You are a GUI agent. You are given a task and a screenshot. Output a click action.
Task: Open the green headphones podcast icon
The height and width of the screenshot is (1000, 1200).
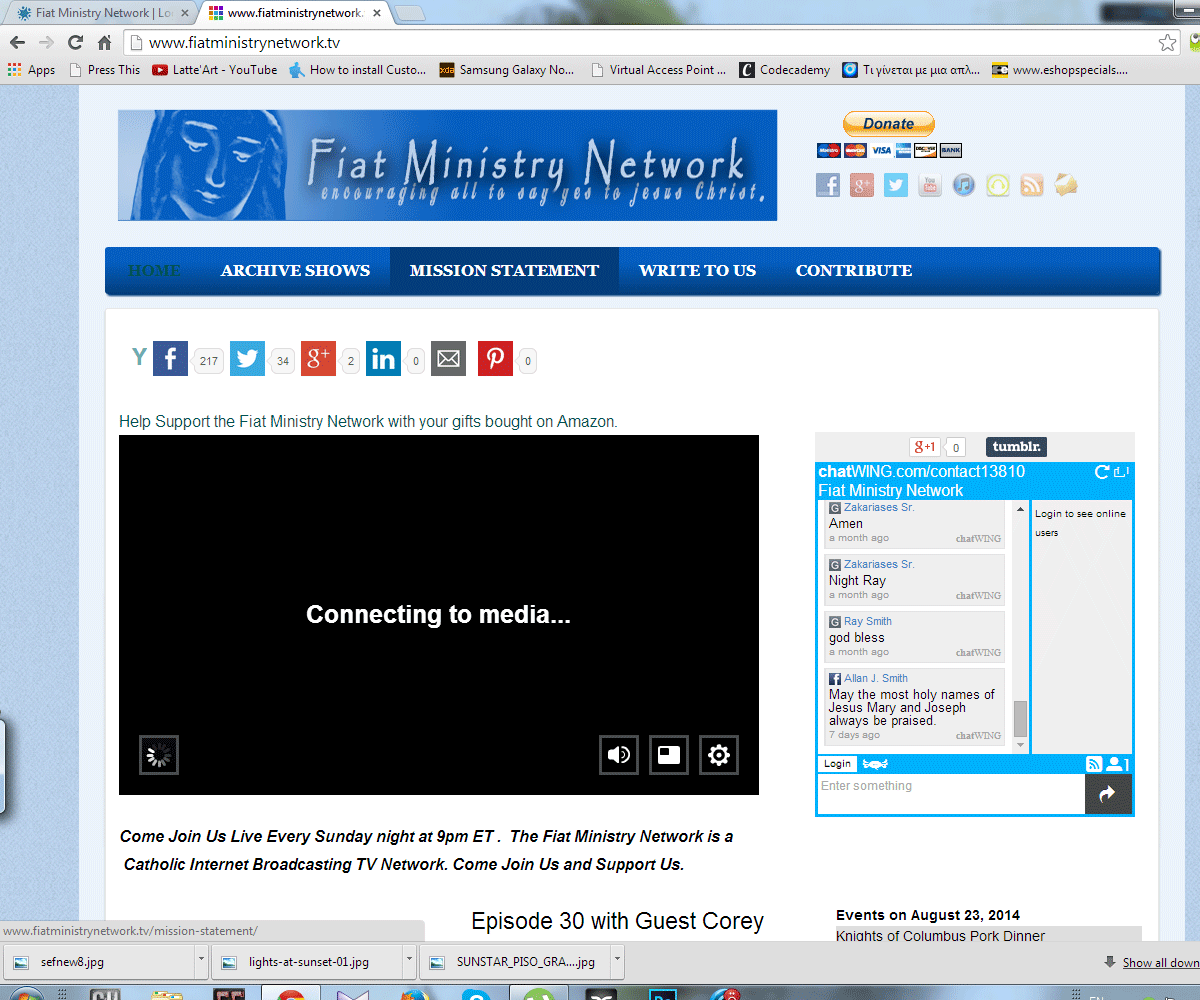click(998, 185)
